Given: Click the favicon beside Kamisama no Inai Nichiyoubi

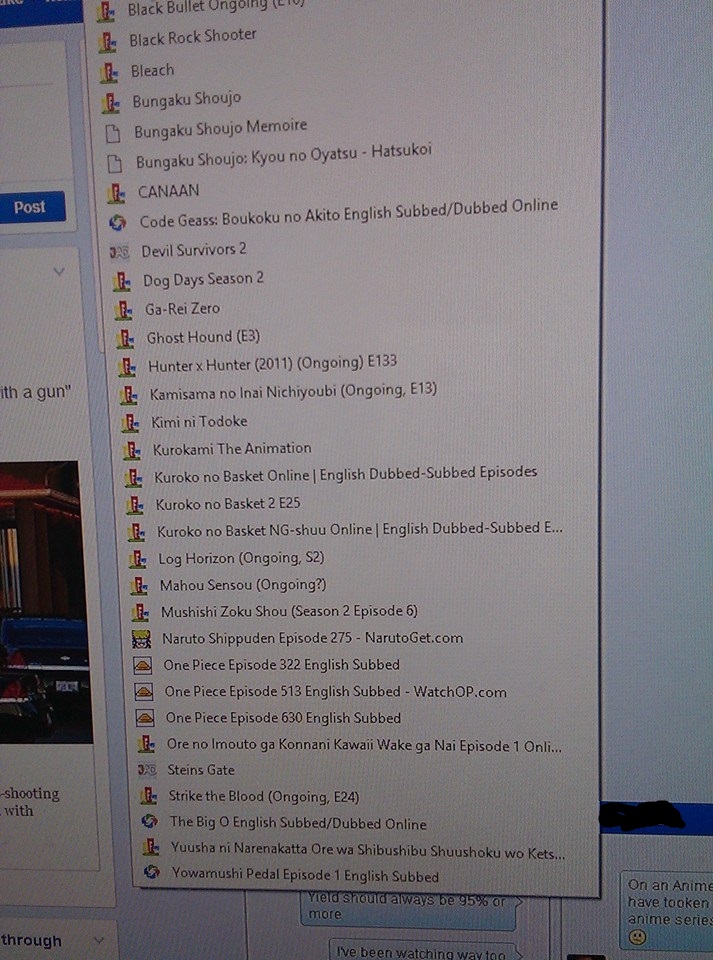Looking at the screenshot, I should pyautogui.click(x=129, y=395).
